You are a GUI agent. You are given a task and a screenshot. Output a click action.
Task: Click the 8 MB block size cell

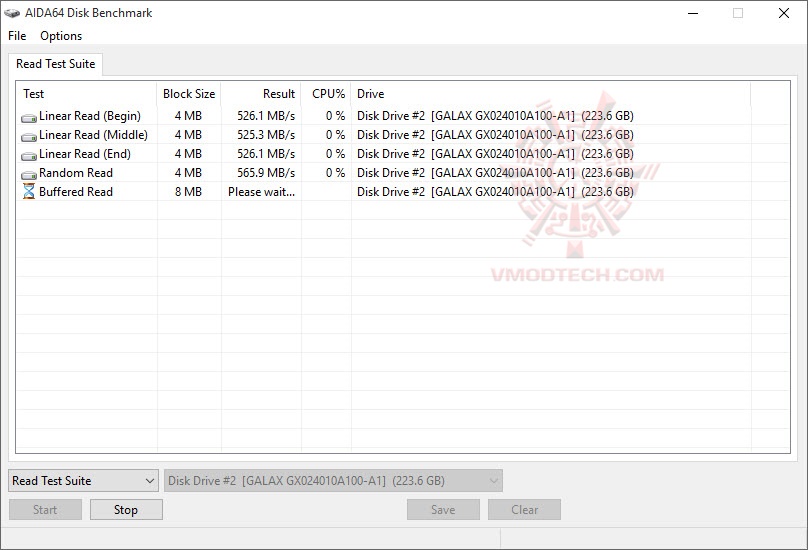point(188,192)
